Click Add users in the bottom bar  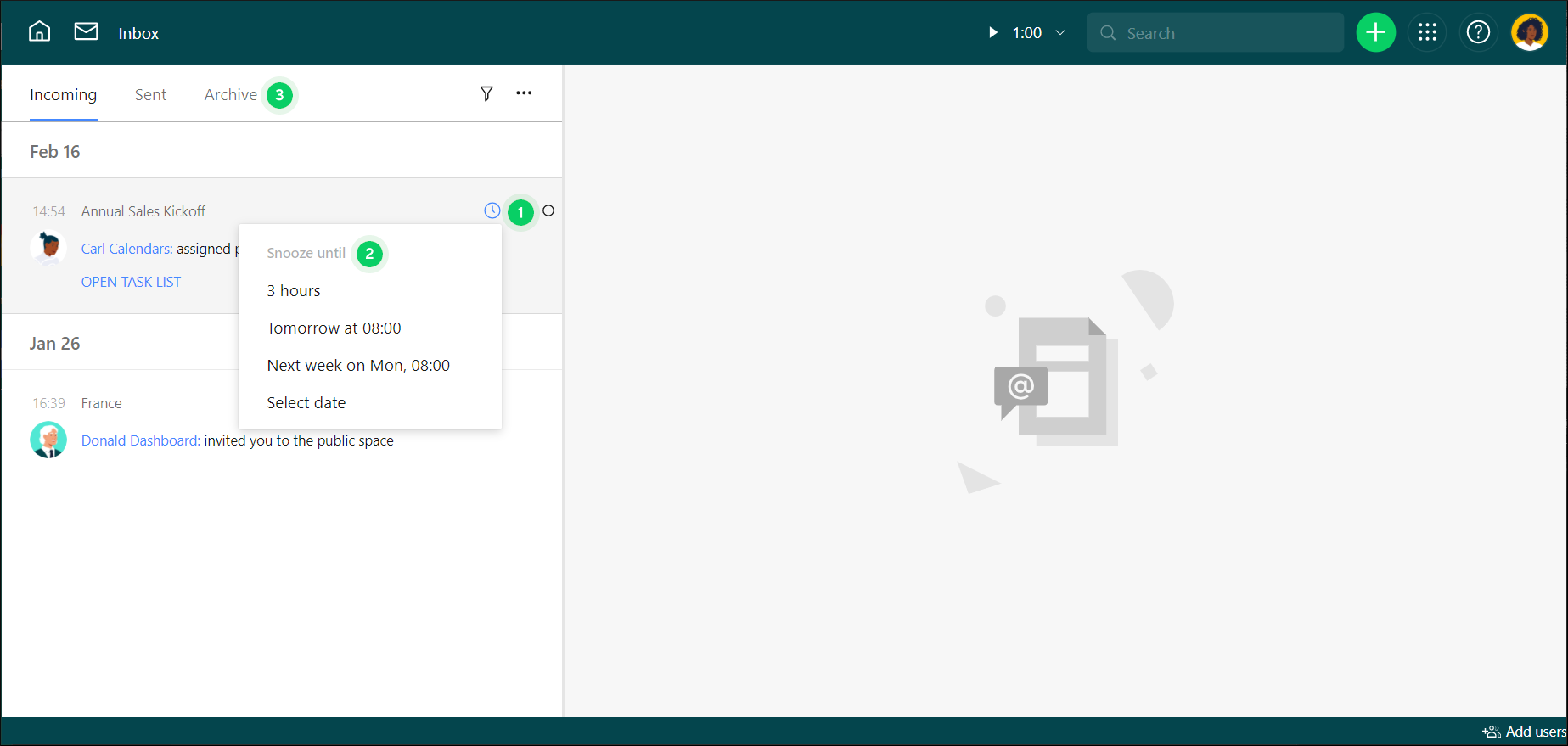tap(1525, 732)
